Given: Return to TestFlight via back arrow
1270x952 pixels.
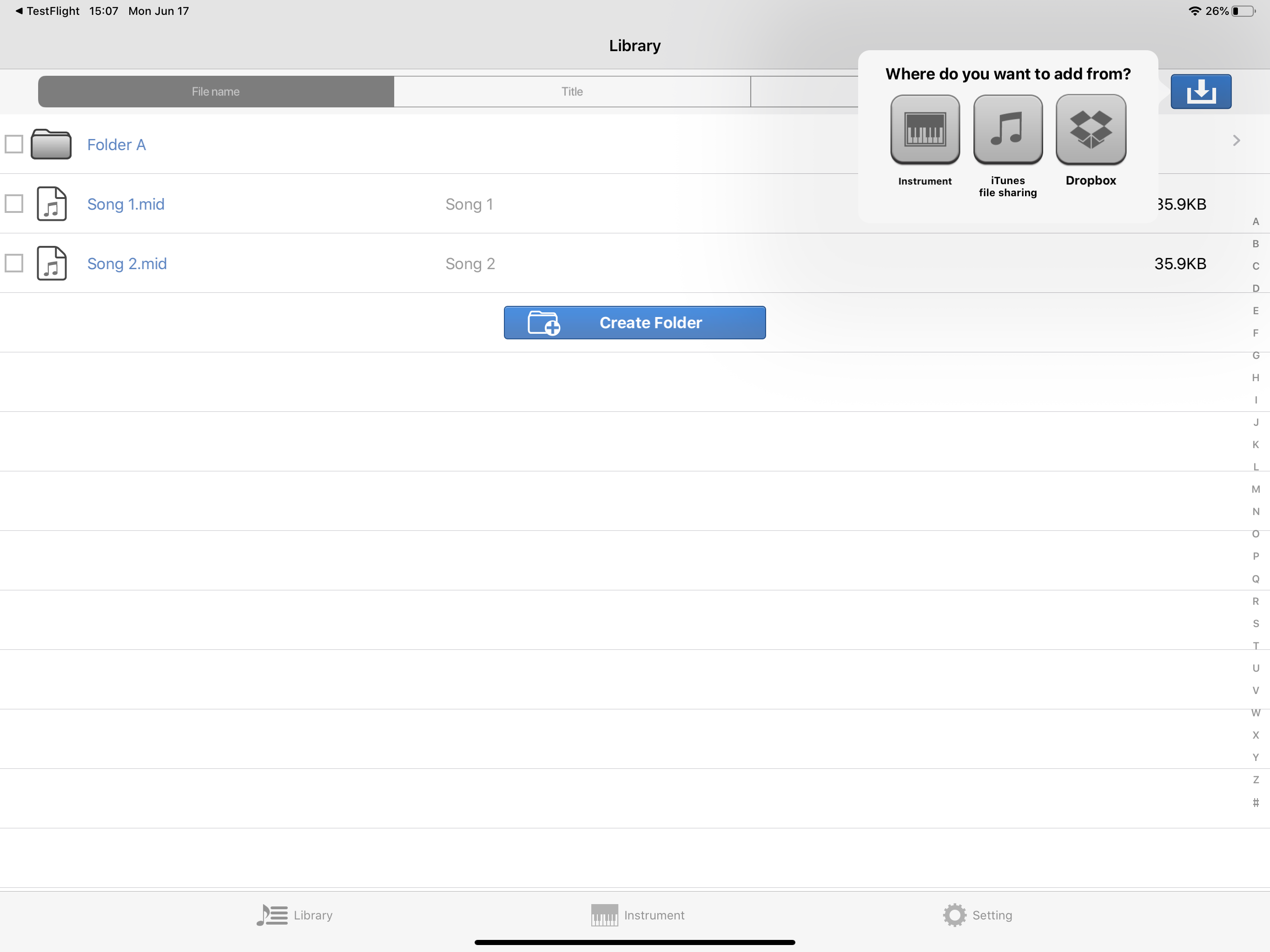Looking at the screenshot, I should click(47, 11).
